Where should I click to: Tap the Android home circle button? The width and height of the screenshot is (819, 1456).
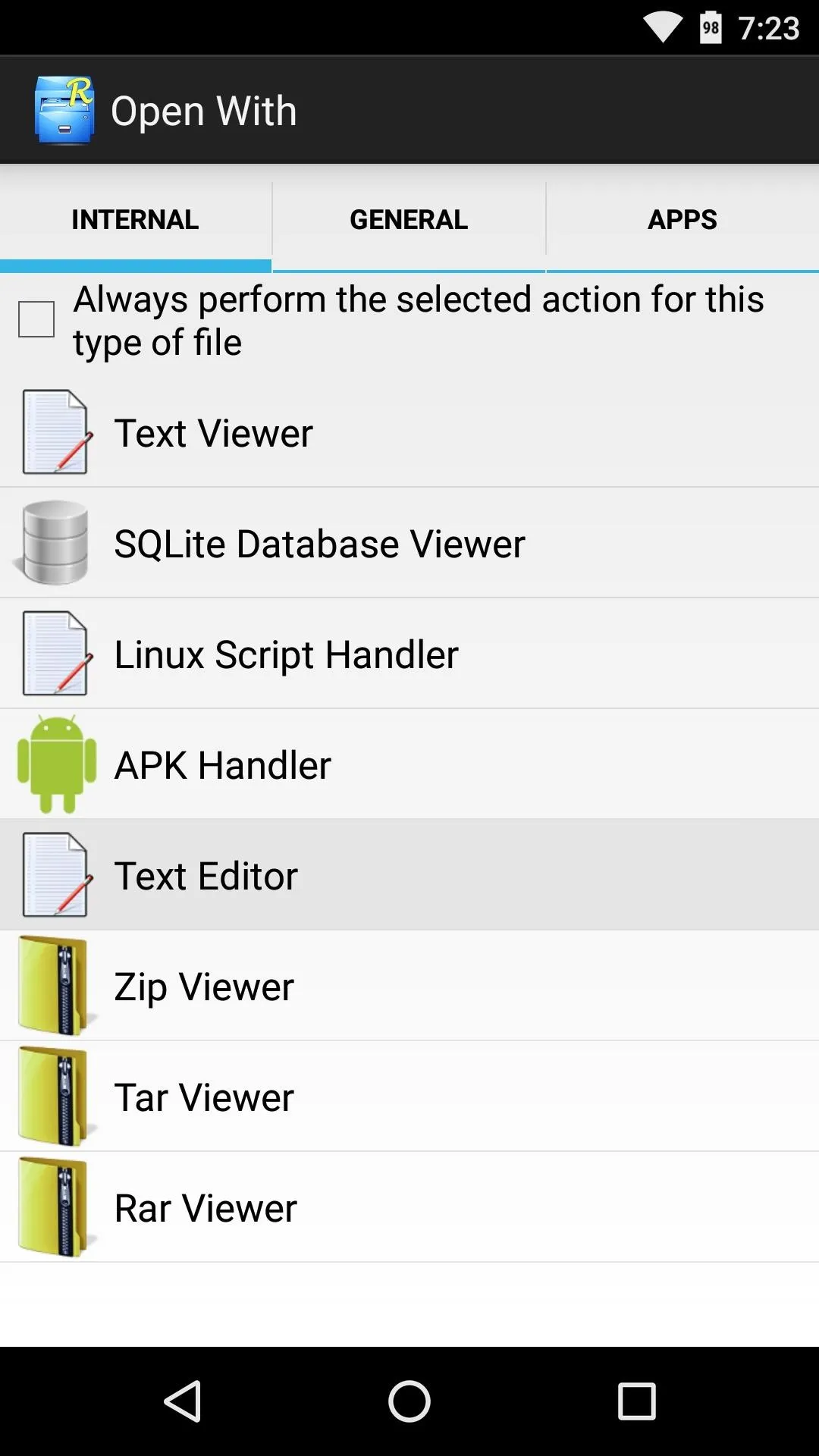(x=409, y=1401)
